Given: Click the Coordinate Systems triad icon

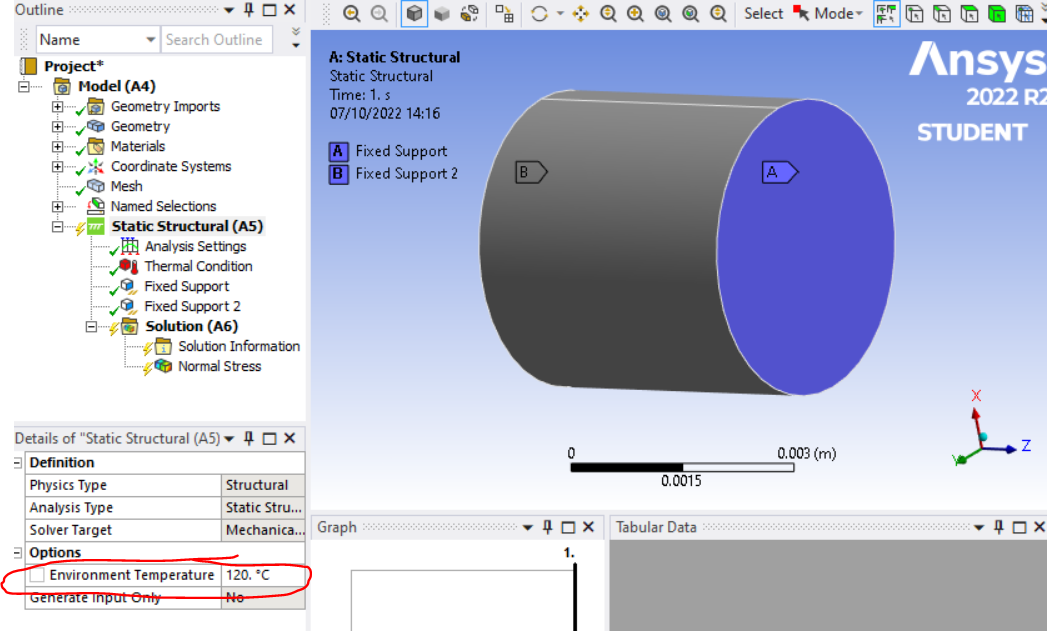Looking at the screenshot, I should click(x=96, y=167).
